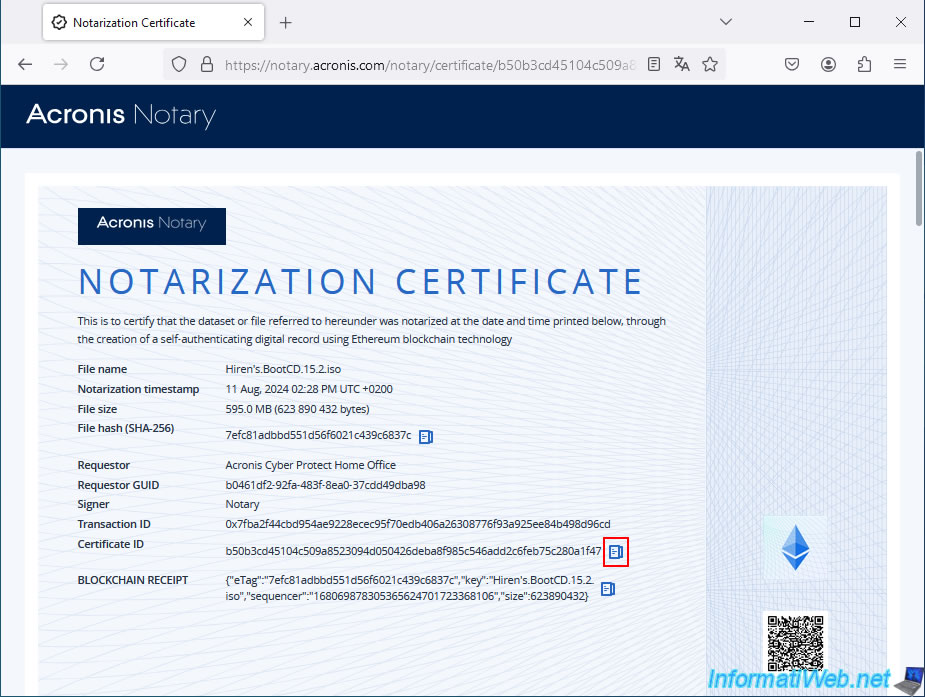Toggle reader view in the address bar
Image resolution: width=925 pixels, height=697 pixels.
[x=654, y=64]
